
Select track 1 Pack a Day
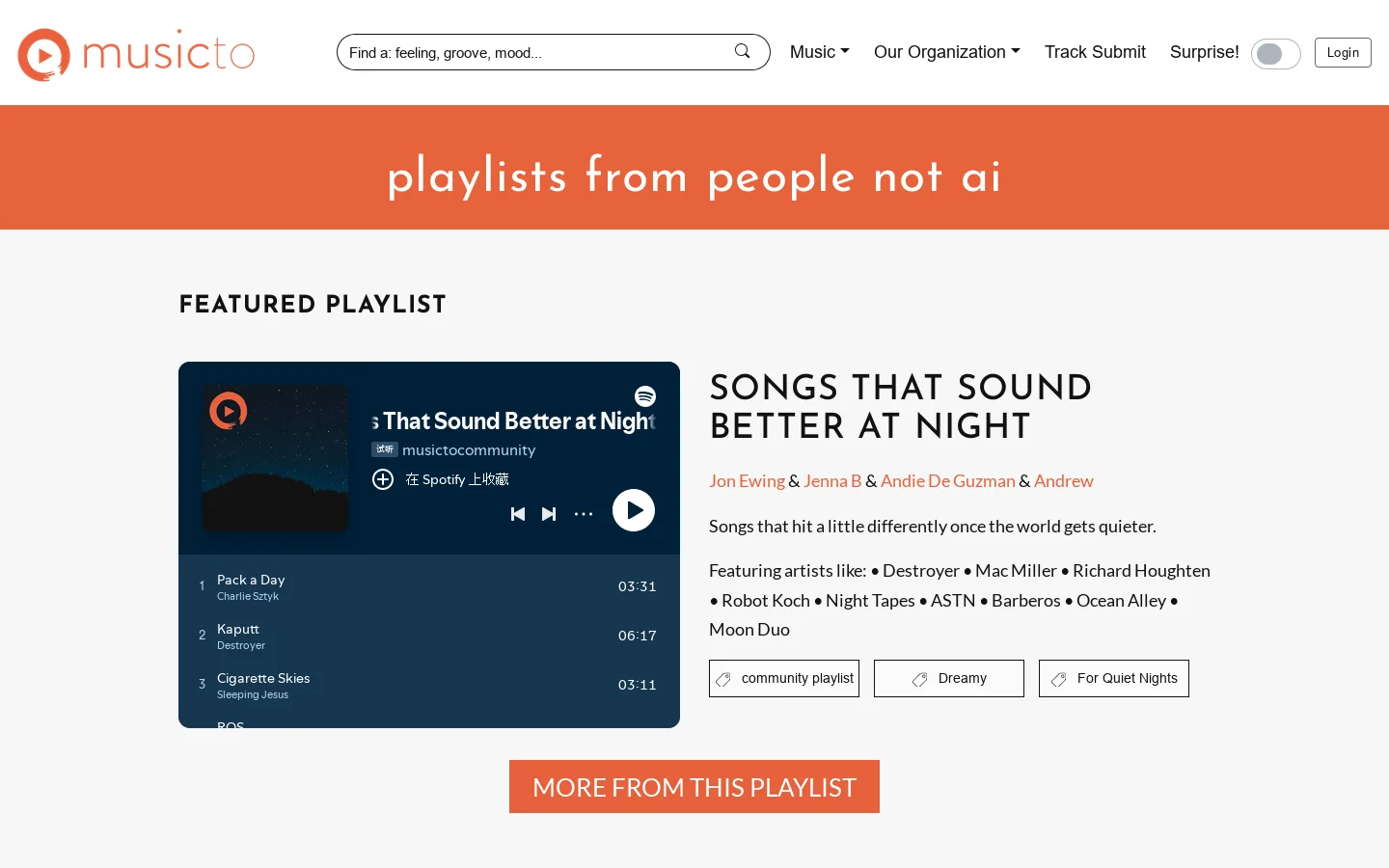pos(429,586)
